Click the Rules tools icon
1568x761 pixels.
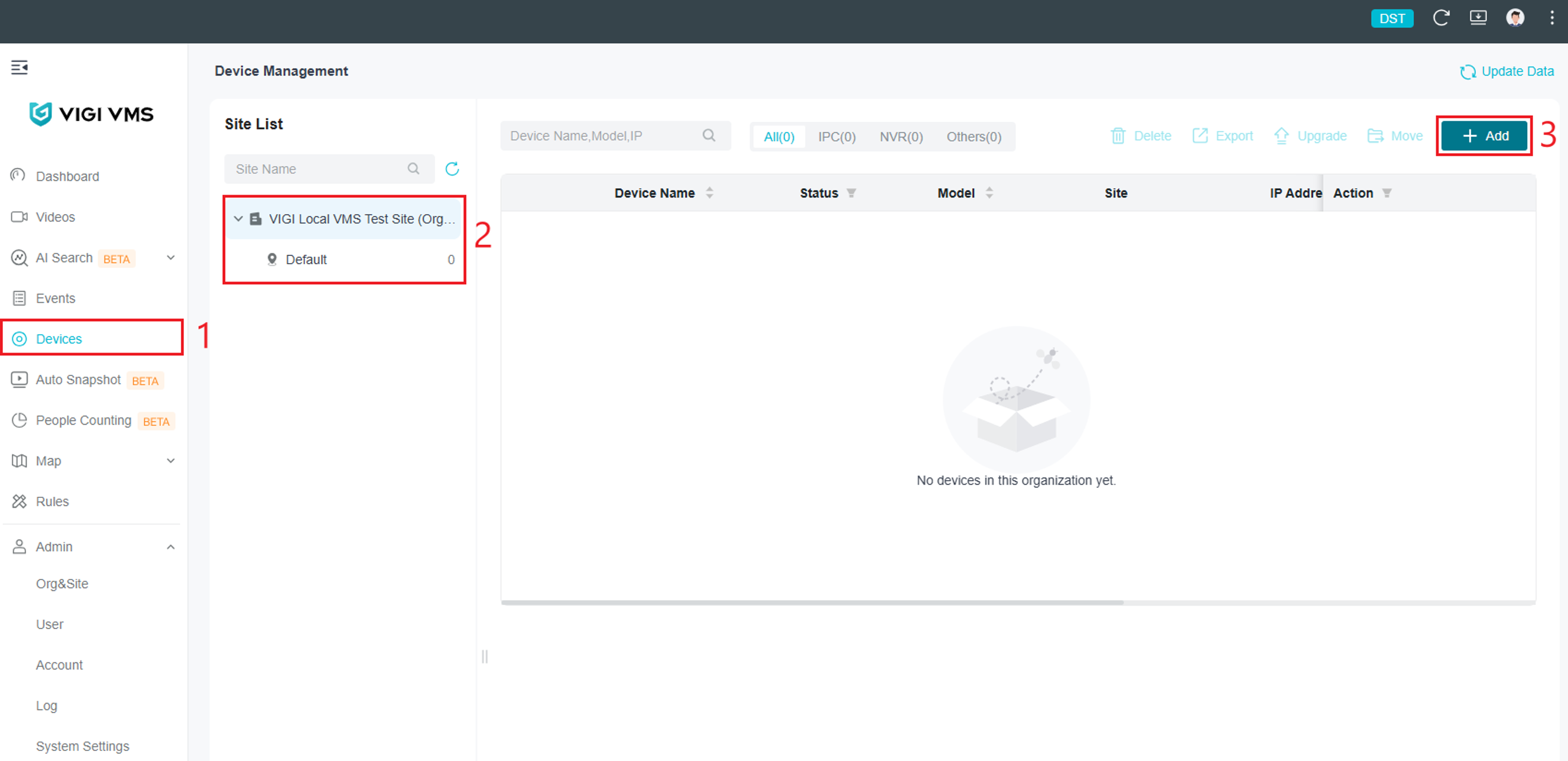(20, 501)
